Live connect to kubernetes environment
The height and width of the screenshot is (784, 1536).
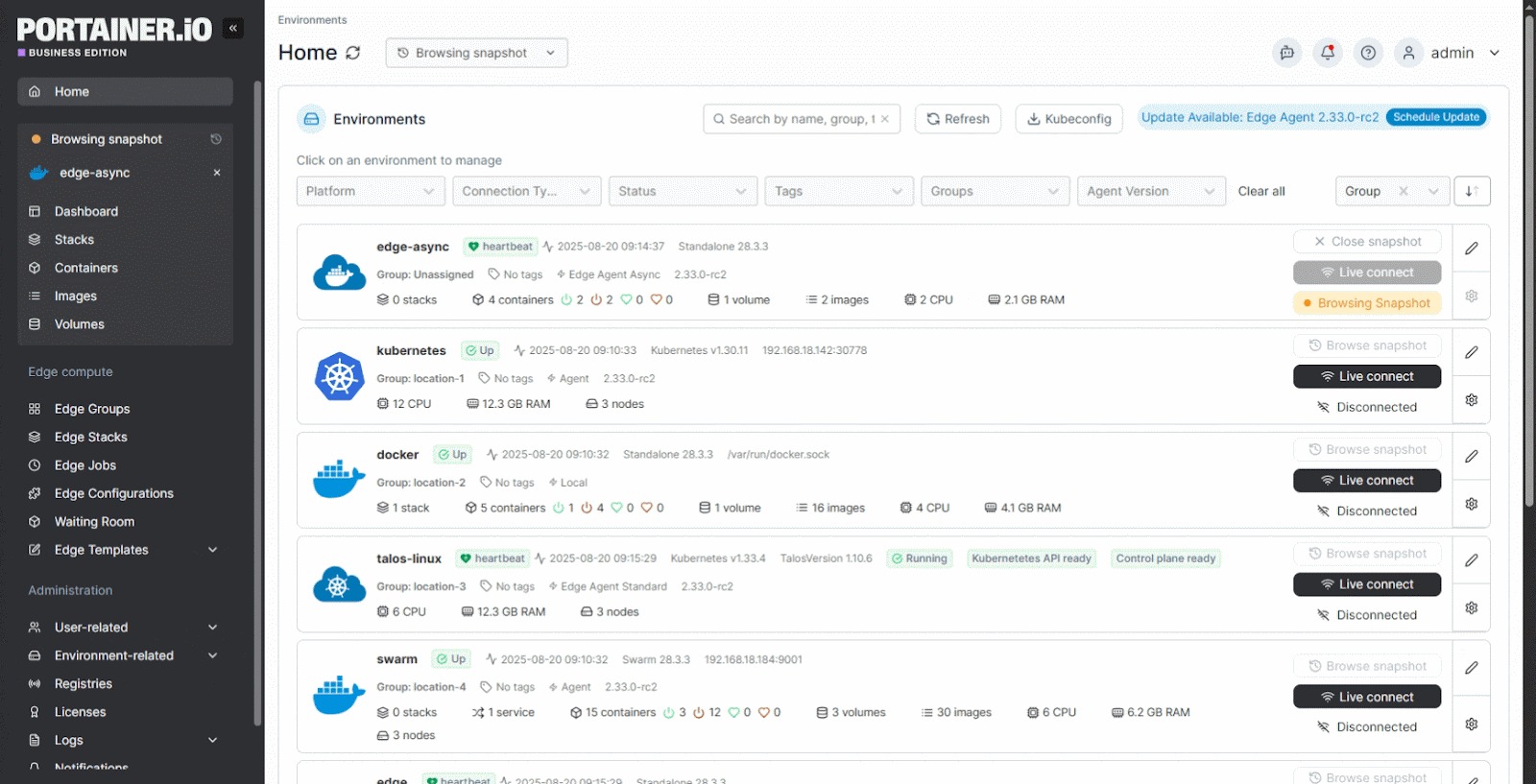pos(1367,376)
